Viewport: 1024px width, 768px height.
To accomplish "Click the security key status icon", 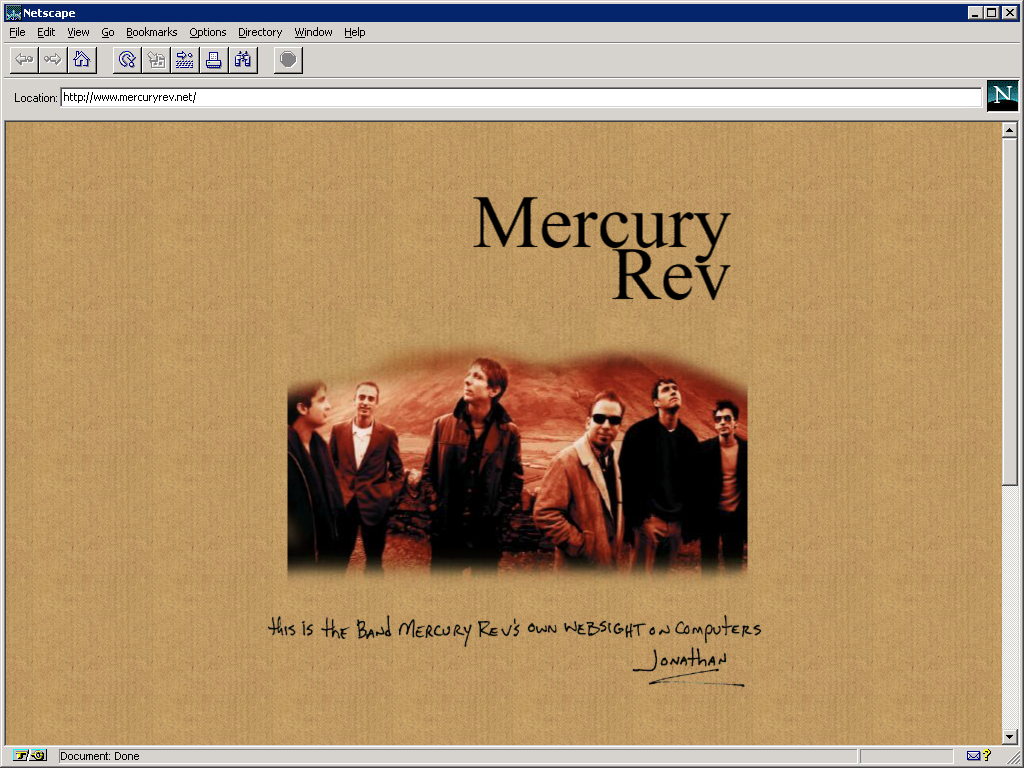I will (x=30, y=756).
